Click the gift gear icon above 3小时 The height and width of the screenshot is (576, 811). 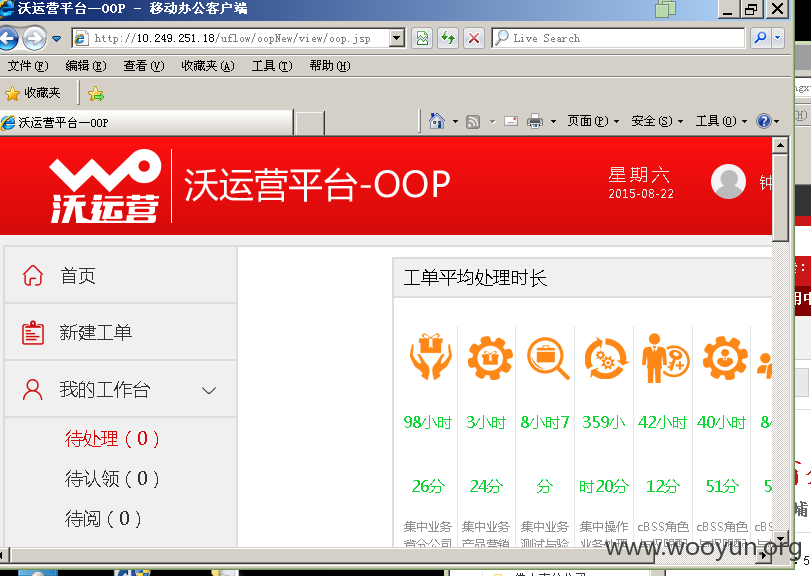490,357
